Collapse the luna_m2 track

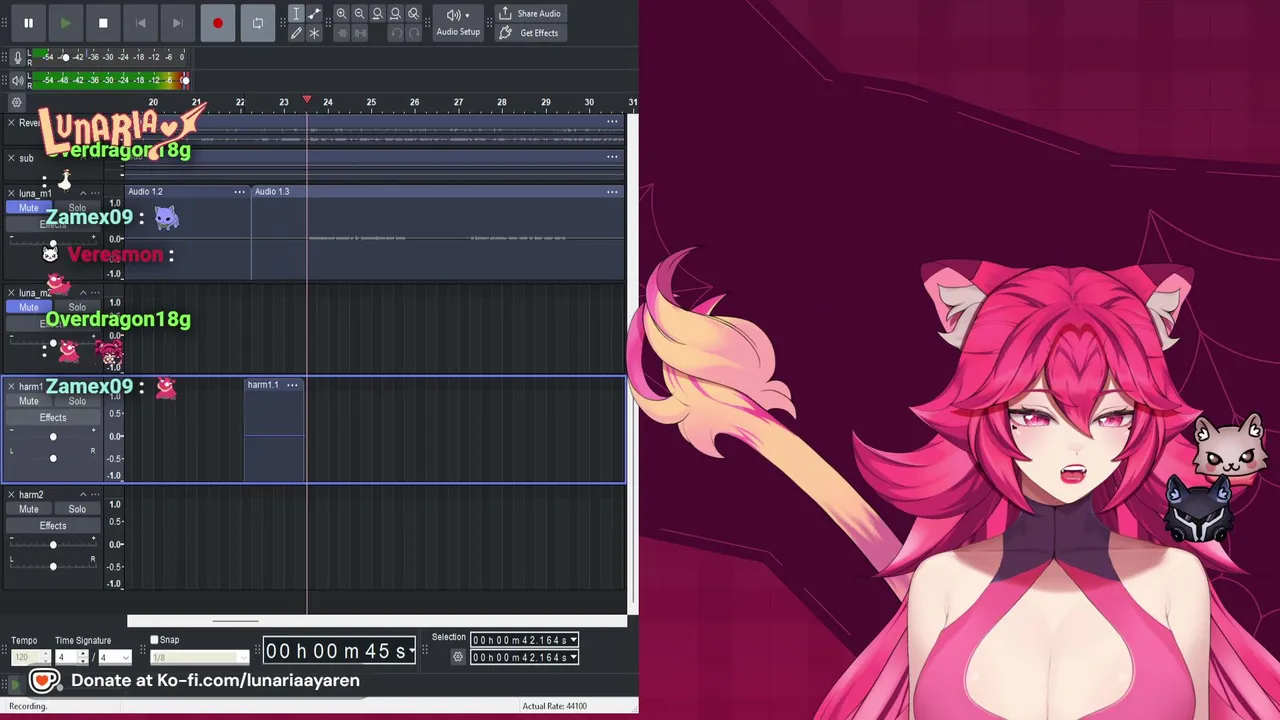[83, 292]
